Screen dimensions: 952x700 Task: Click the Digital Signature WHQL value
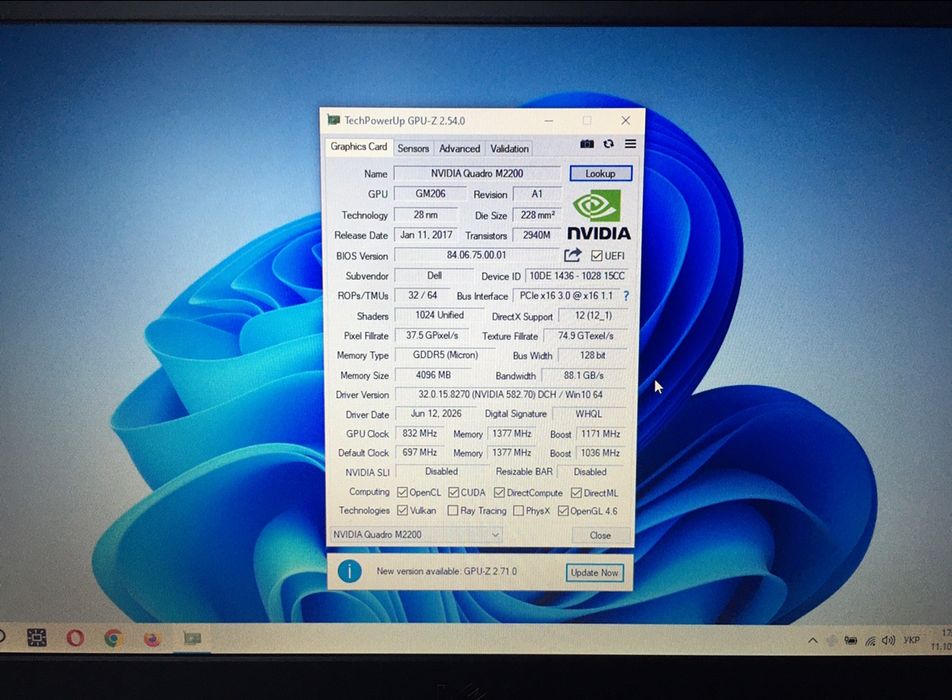coord(588,413)
